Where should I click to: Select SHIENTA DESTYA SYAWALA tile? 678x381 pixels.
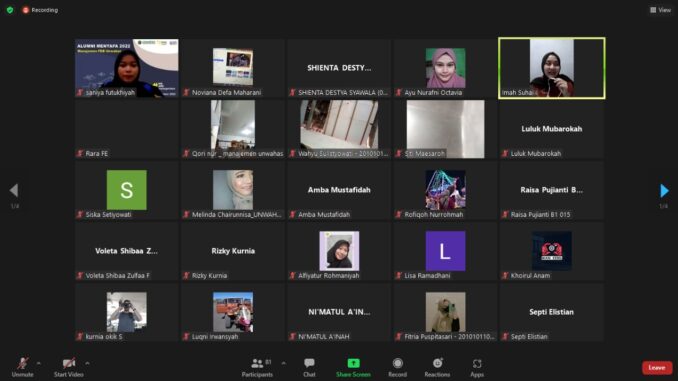click(x=339, y=68)
